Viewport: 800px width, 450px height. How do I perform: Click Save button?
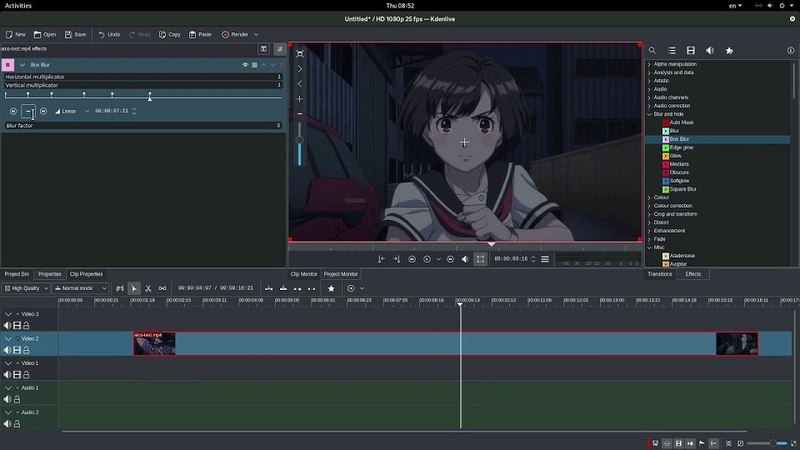pos(75,35)
